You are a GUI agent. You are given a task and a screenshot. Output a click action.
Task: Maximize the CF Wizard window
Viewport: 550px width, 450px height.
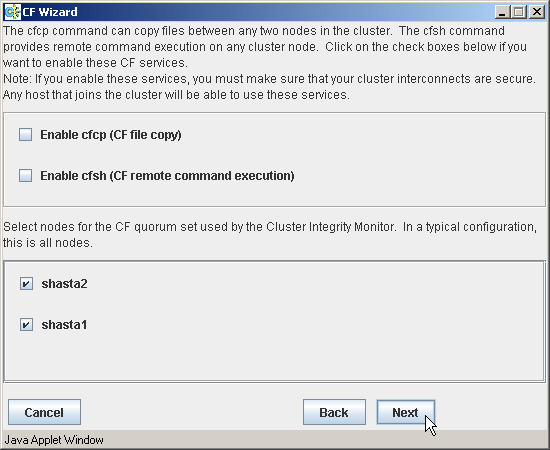coord(519,12)
